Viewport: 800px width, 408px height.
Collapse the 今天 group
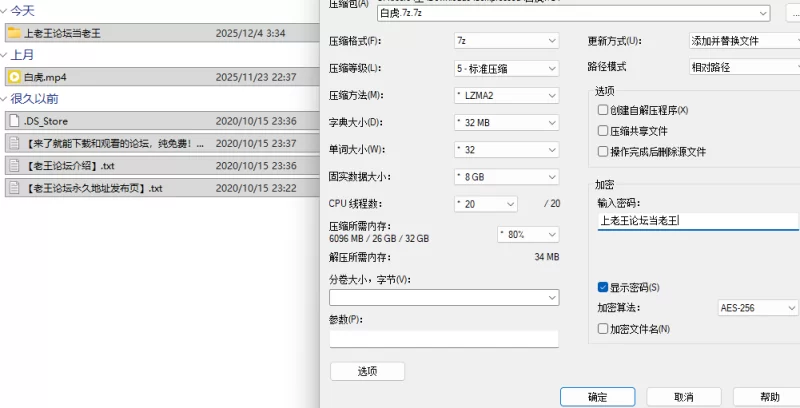[x=4, y=11]
